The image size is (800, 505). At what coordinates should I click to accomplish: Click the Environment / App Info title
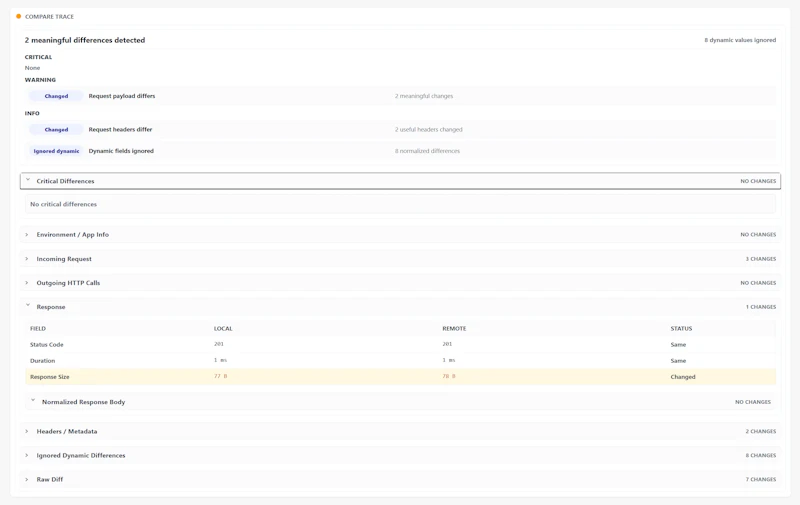click(x=72, y=235)
